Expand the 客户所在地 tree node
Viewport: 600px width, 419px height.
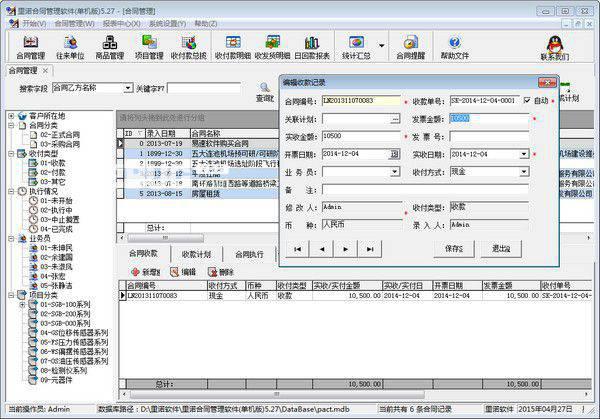[x=11, y=116]
